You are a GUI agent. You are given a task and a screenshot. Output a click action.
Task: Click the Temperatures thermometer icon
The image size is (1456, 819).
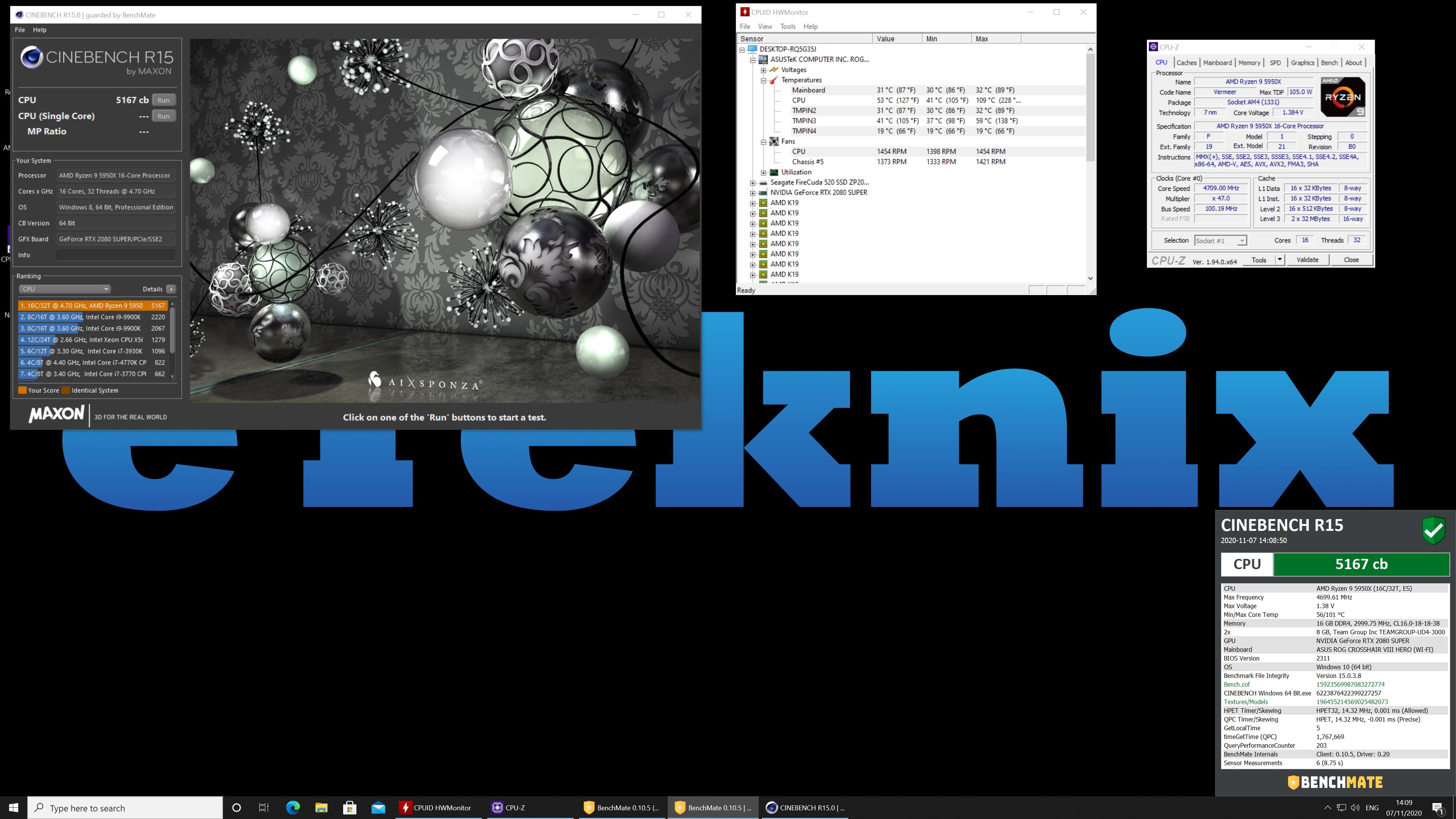[x=774, y=80]
